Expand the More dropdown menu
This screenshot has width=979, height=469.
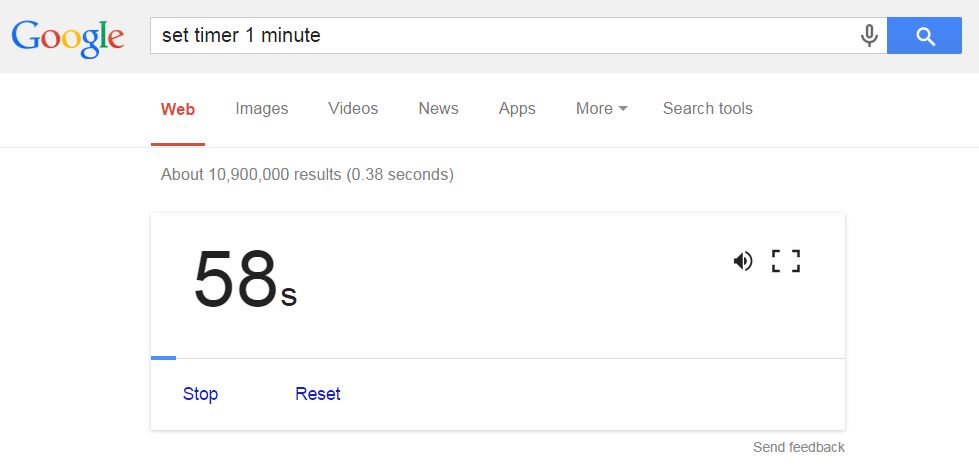(601, 109)
